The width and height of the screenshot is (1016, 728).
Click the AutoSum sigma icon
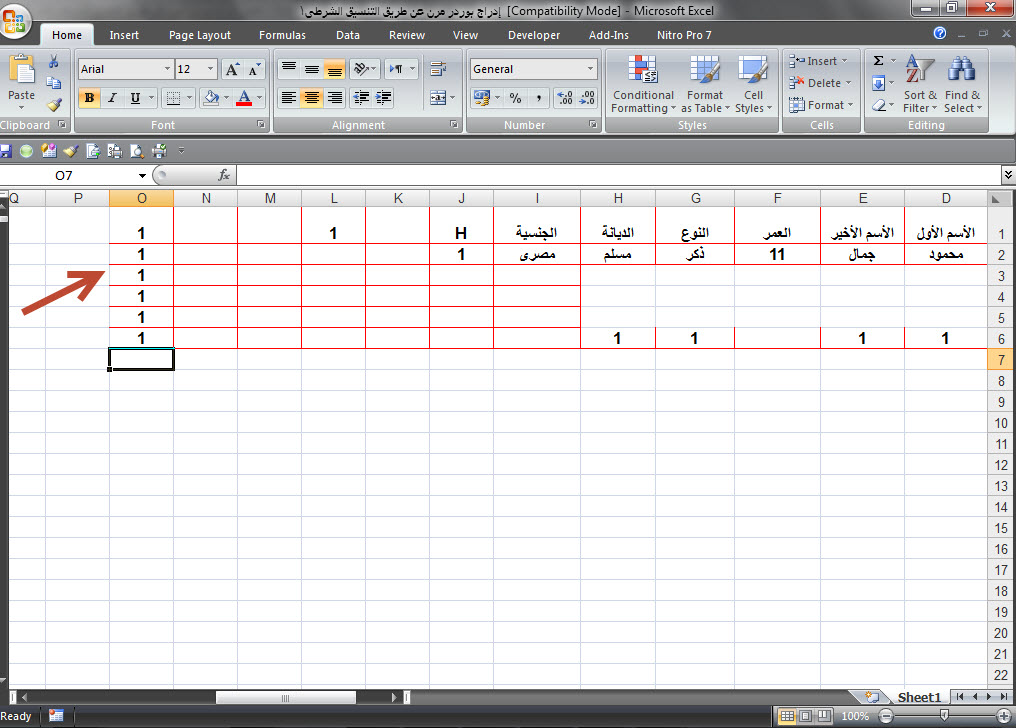(879, 61)
